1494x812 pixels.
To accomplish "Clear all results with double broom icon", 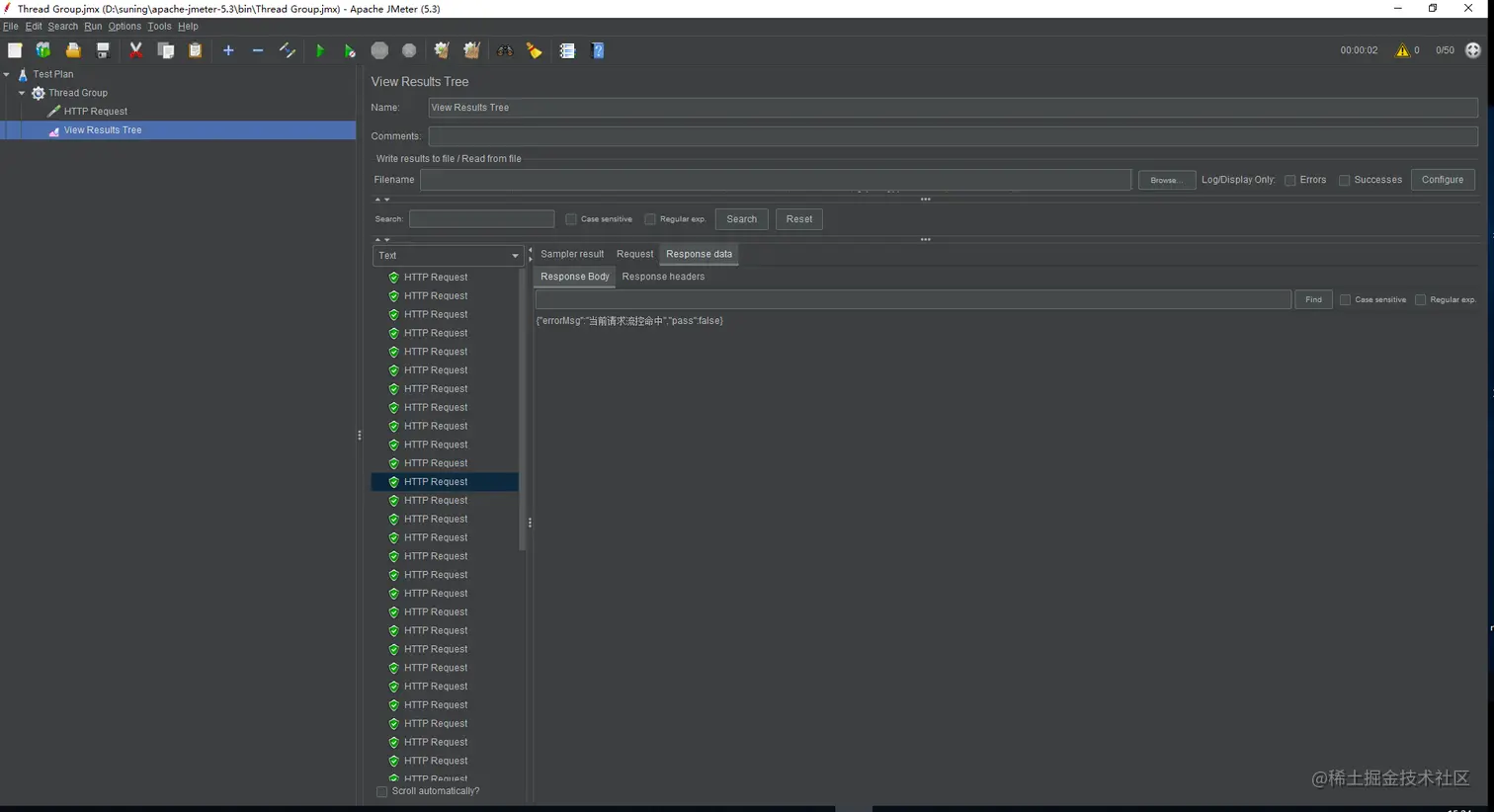I will click(x=472, y=50).
